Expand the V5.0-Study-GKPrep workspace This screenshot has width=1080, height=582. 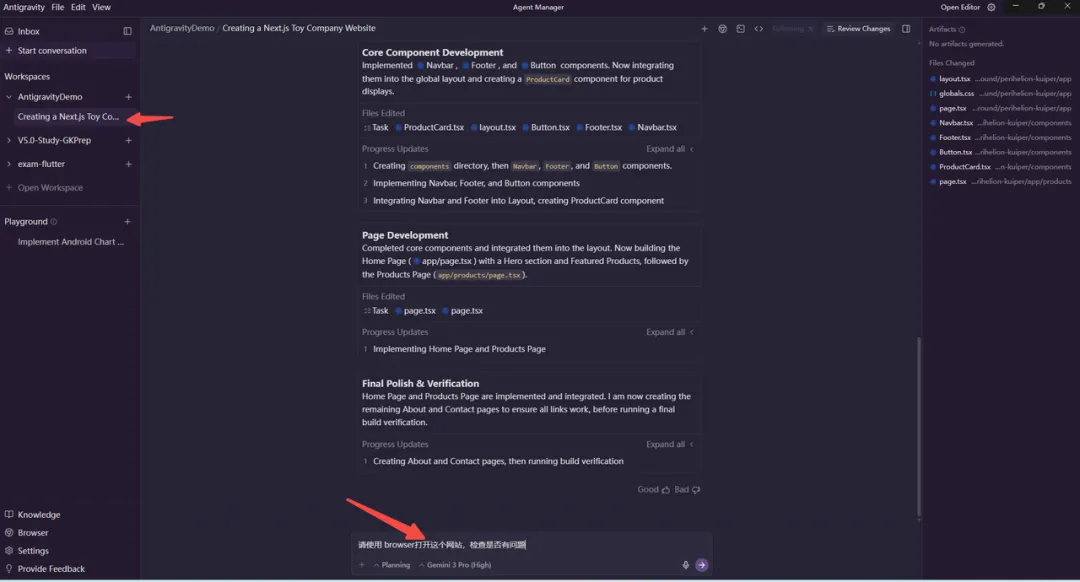8,141
